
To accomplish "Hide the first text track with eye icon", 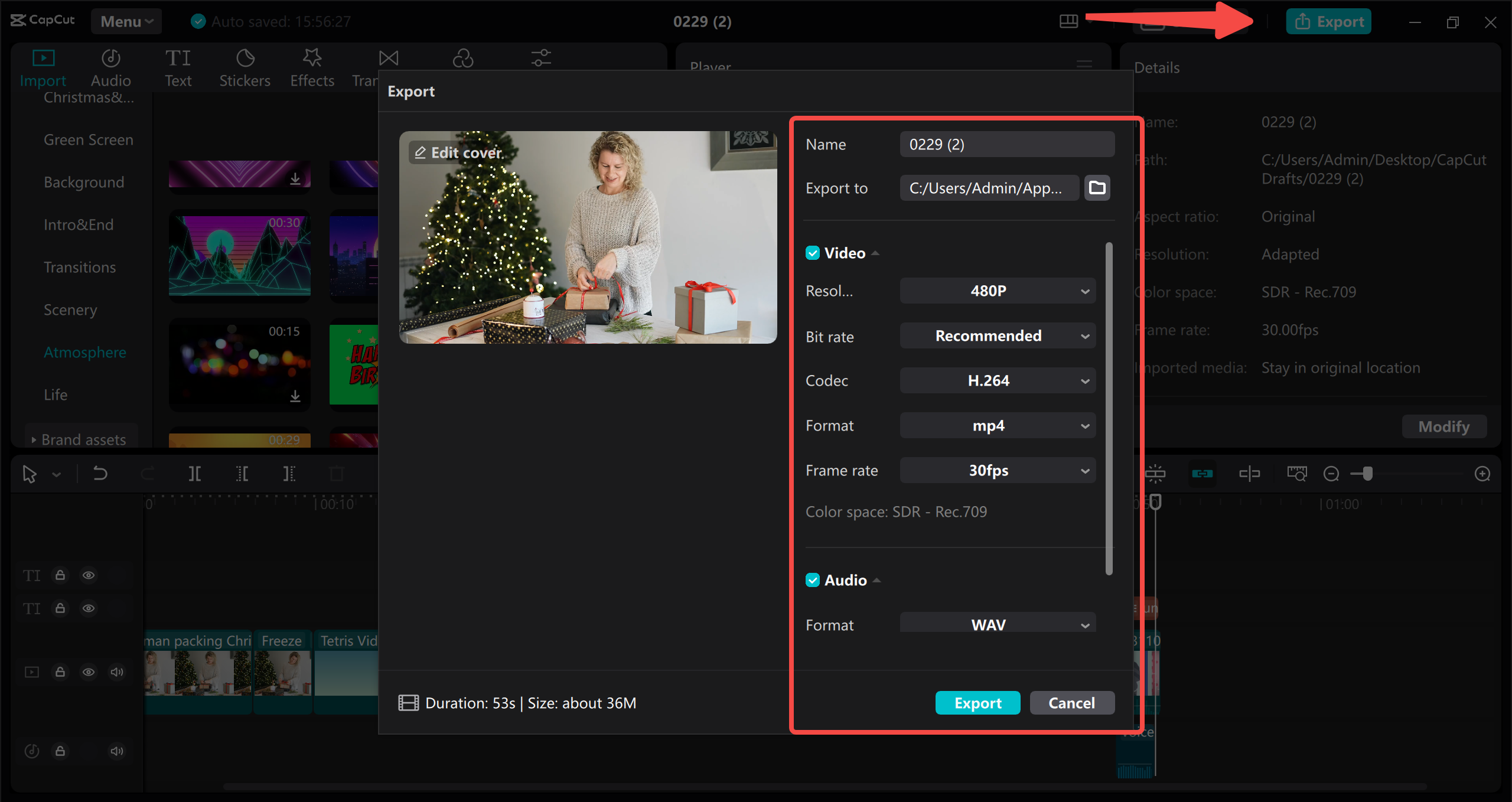I will [89, 575].
